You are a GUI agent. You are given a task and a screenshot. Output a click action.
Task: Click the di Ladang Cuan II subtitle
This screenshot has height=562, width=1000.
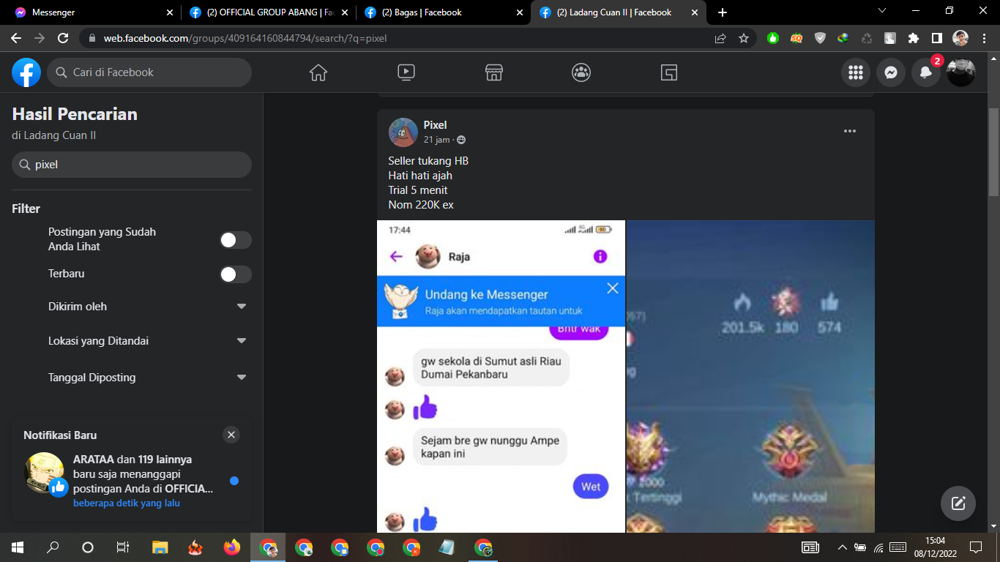(x=54, y=135)
